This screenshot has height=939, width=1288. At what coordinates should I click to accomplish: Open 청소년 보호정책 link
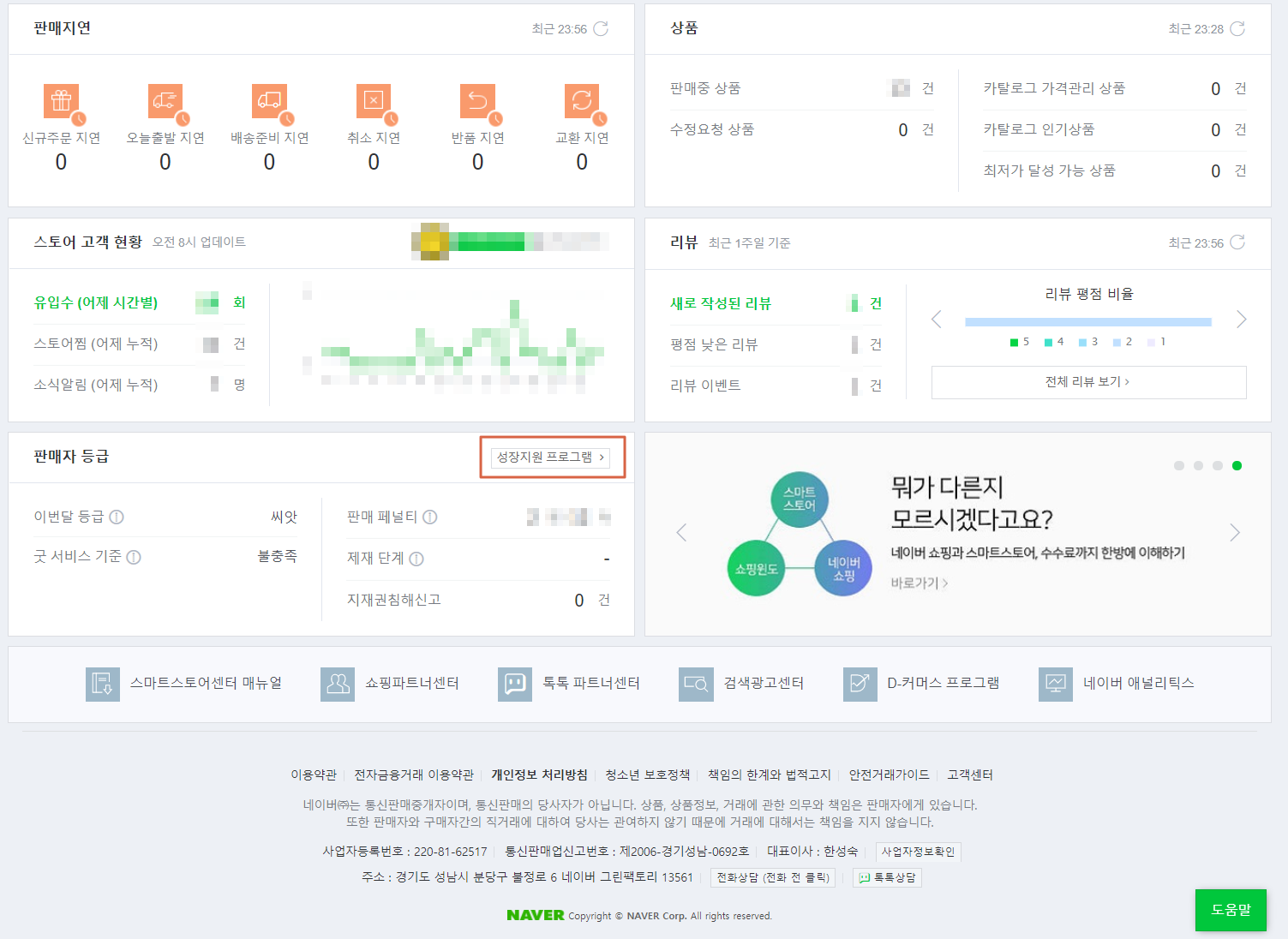tap(648, 775)
